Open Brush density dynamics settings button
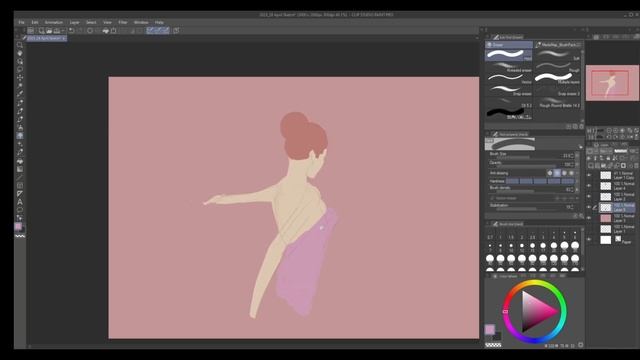This screenshot has height=360, width=640. pyautogui.click(x=577, y=190)
